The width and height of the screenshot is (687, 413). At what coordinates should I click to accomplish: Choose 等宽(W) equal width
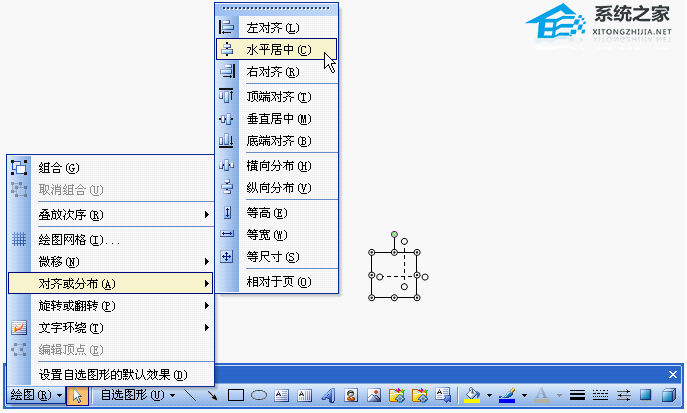click(276, 235)
